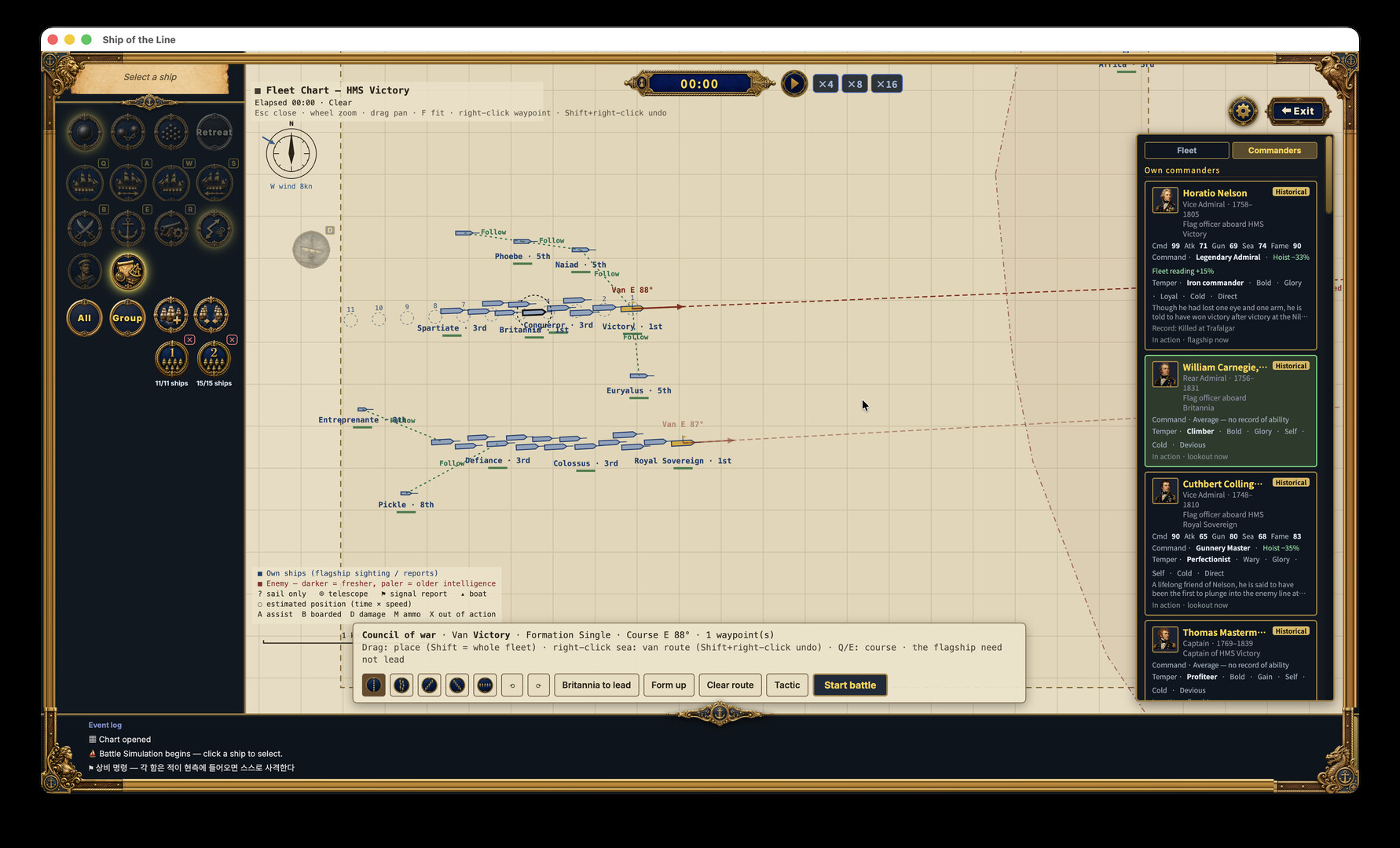Select the grapeshot ammunition icon
The width and height of the screenshot is (1400, 848).
coord(171,132)
